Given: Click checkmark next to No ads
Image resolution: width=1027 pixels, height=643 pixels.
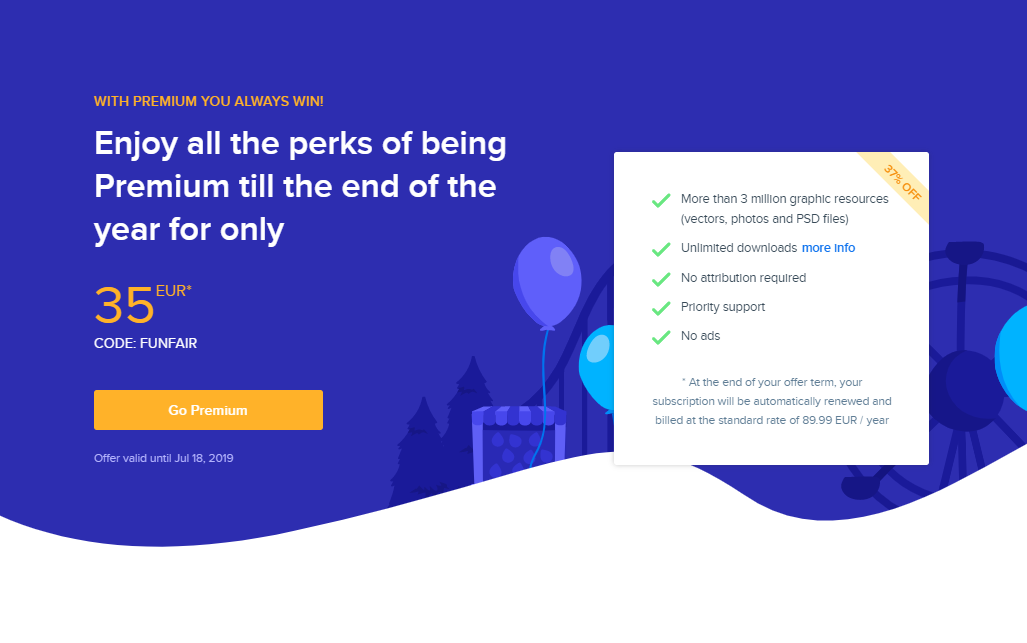Looking at the screenshot, I should pos(660,337).
